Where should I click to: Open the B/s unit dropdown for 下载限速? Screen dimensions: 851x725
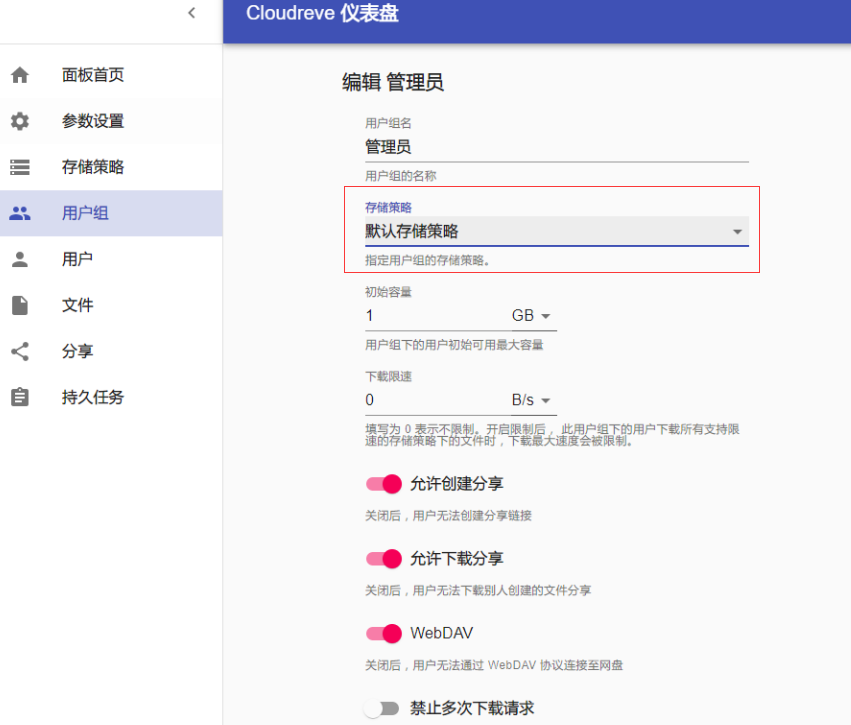tap(532, 400)
